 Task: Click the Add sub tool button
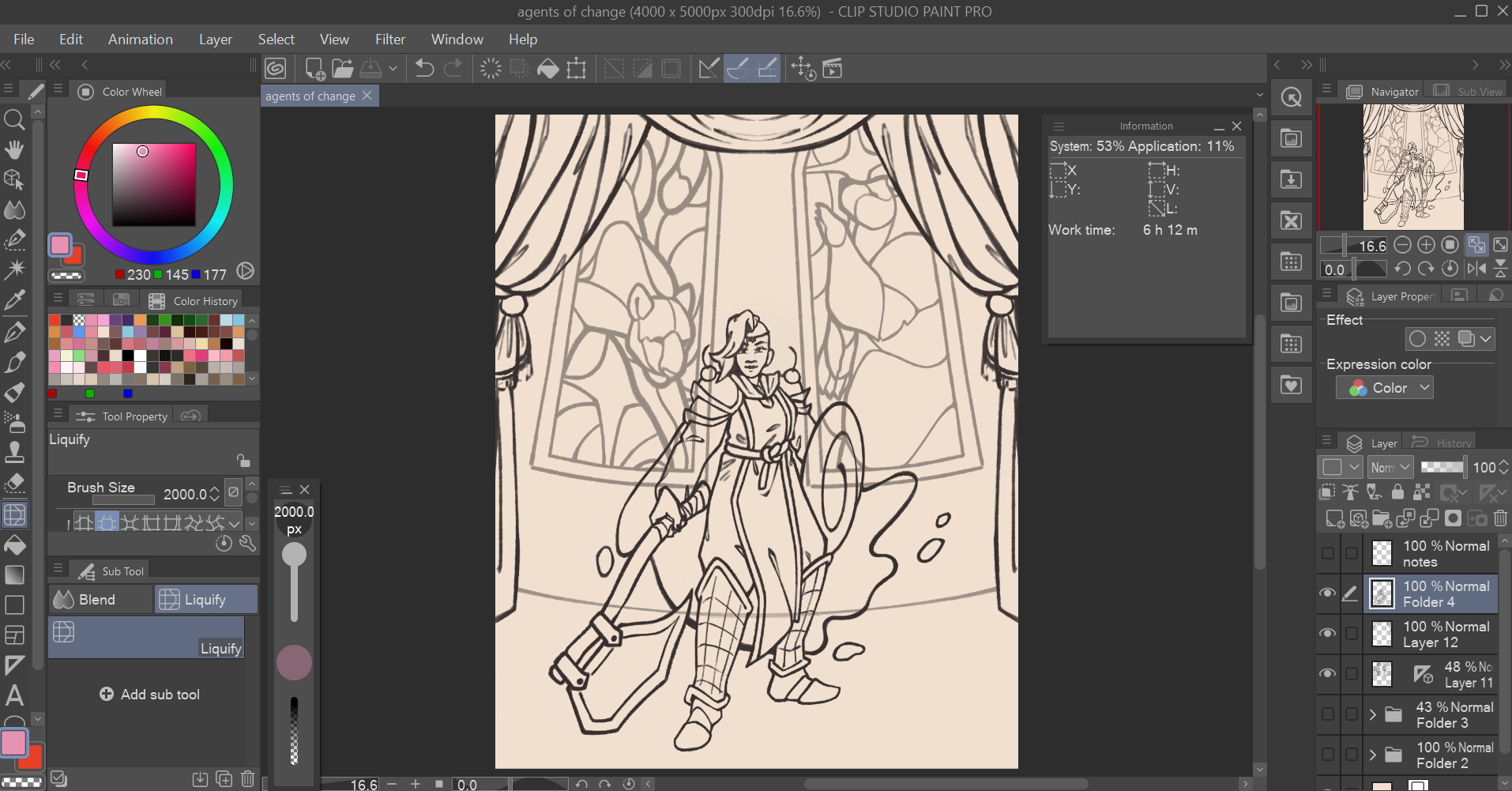(149, 694)
